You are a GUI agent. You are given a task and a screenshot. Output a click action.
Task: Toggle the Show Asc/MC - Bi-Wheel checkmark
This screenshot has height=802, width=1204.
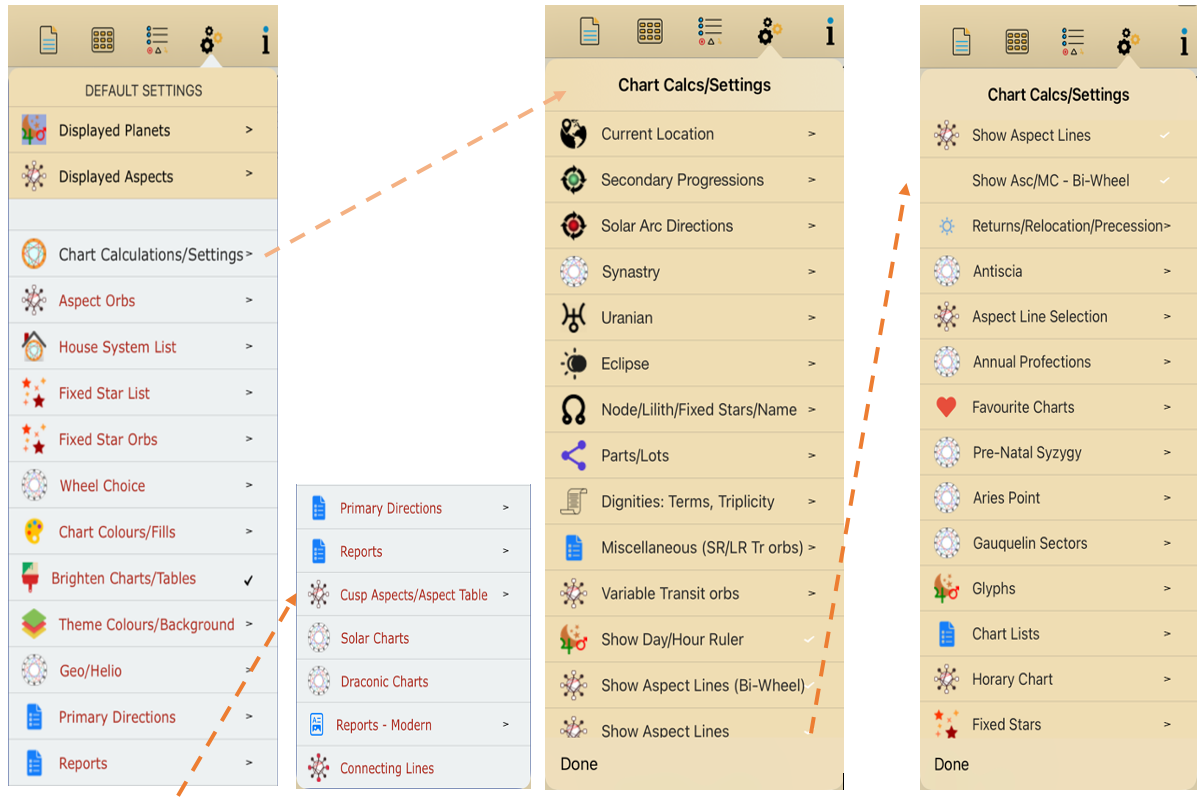click(1165, 181)
